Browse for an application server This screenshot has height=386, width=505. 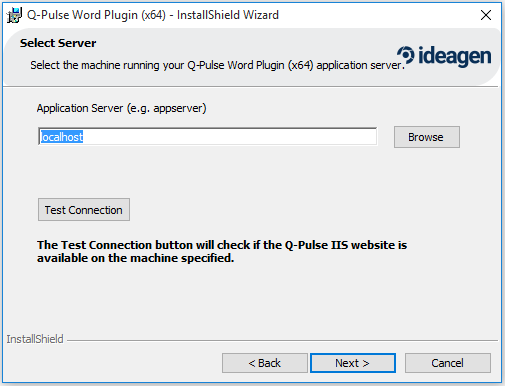pos(427,137)
